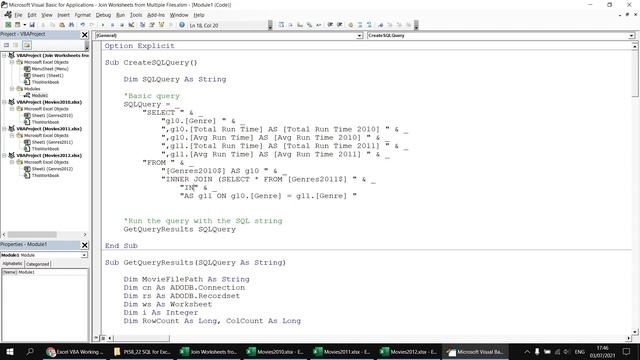Open Find with the binoculars icon

click(71, 25)
